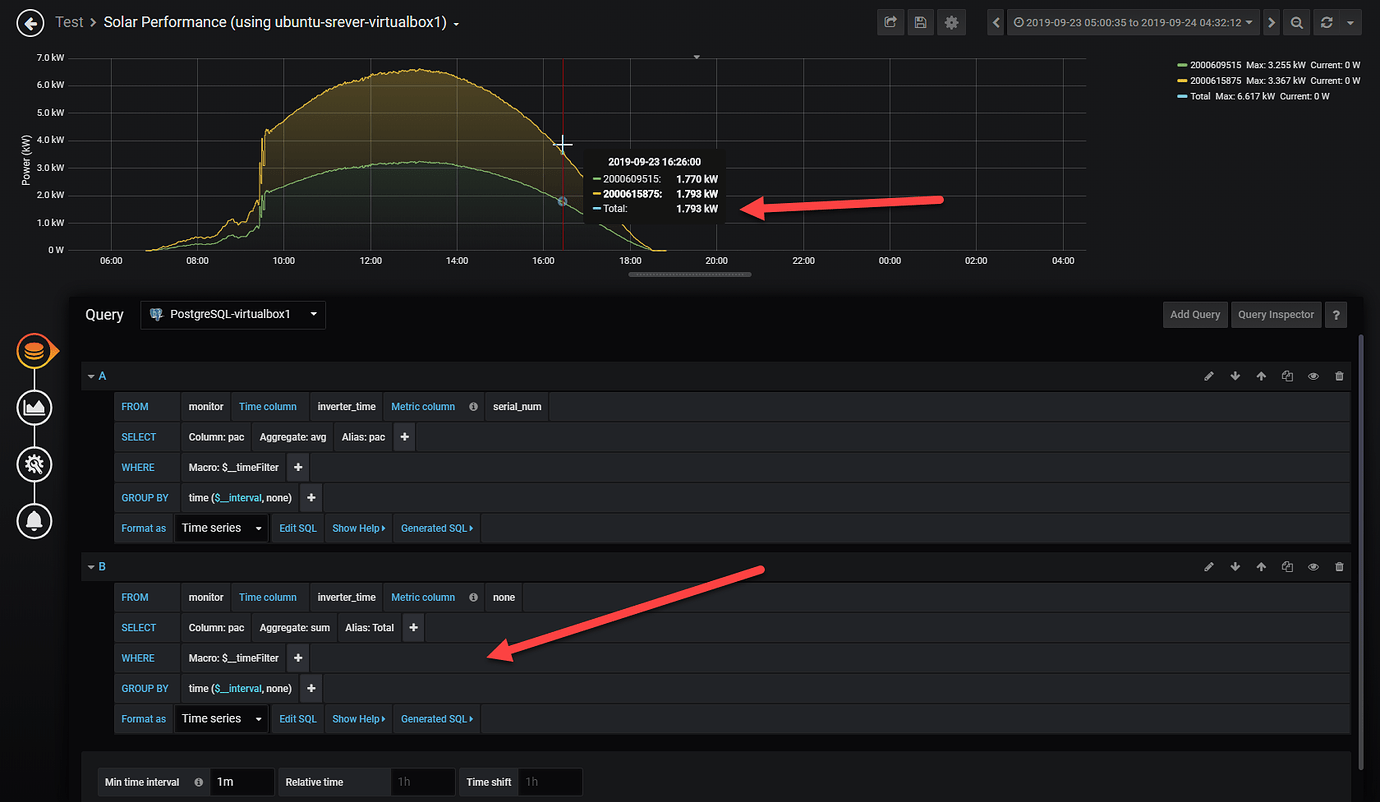
Task: Open the Format as dropdown in query A
Action: [221, 527]
